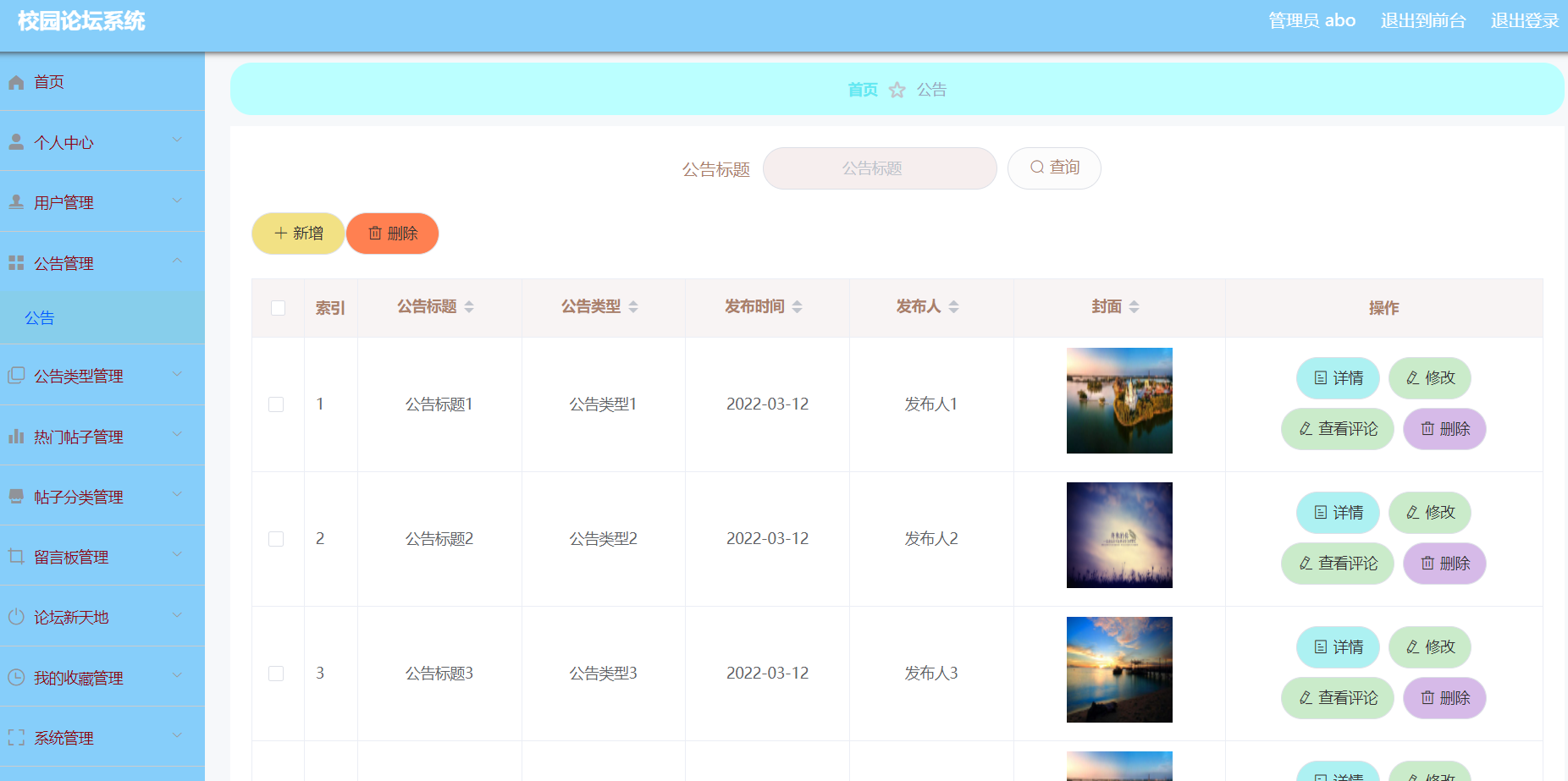
Task: Click 首页 breadcrumb link
Action: click(863, 90)
